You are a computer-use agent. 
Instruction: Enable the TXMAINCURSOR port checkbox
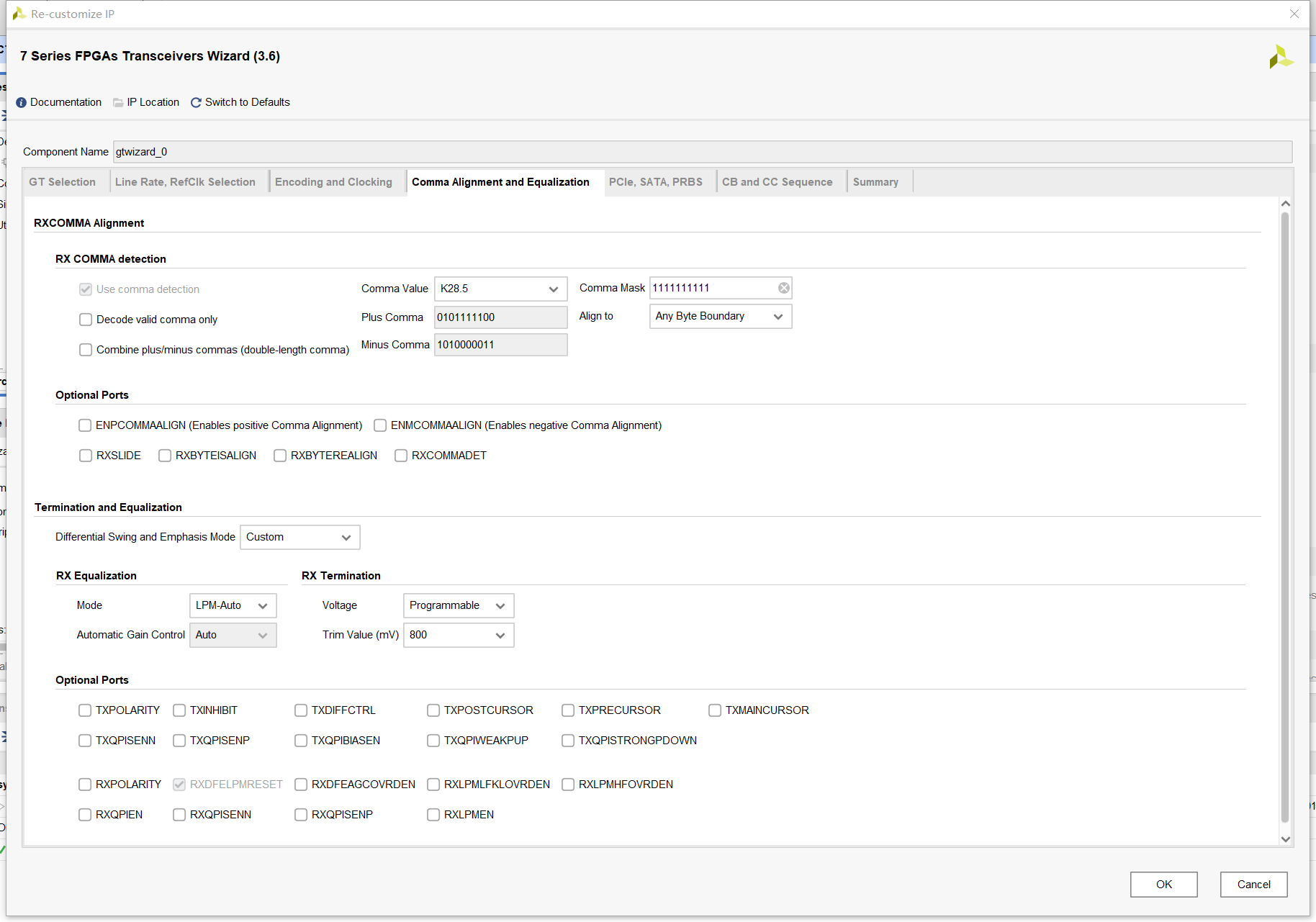(715, 710)
